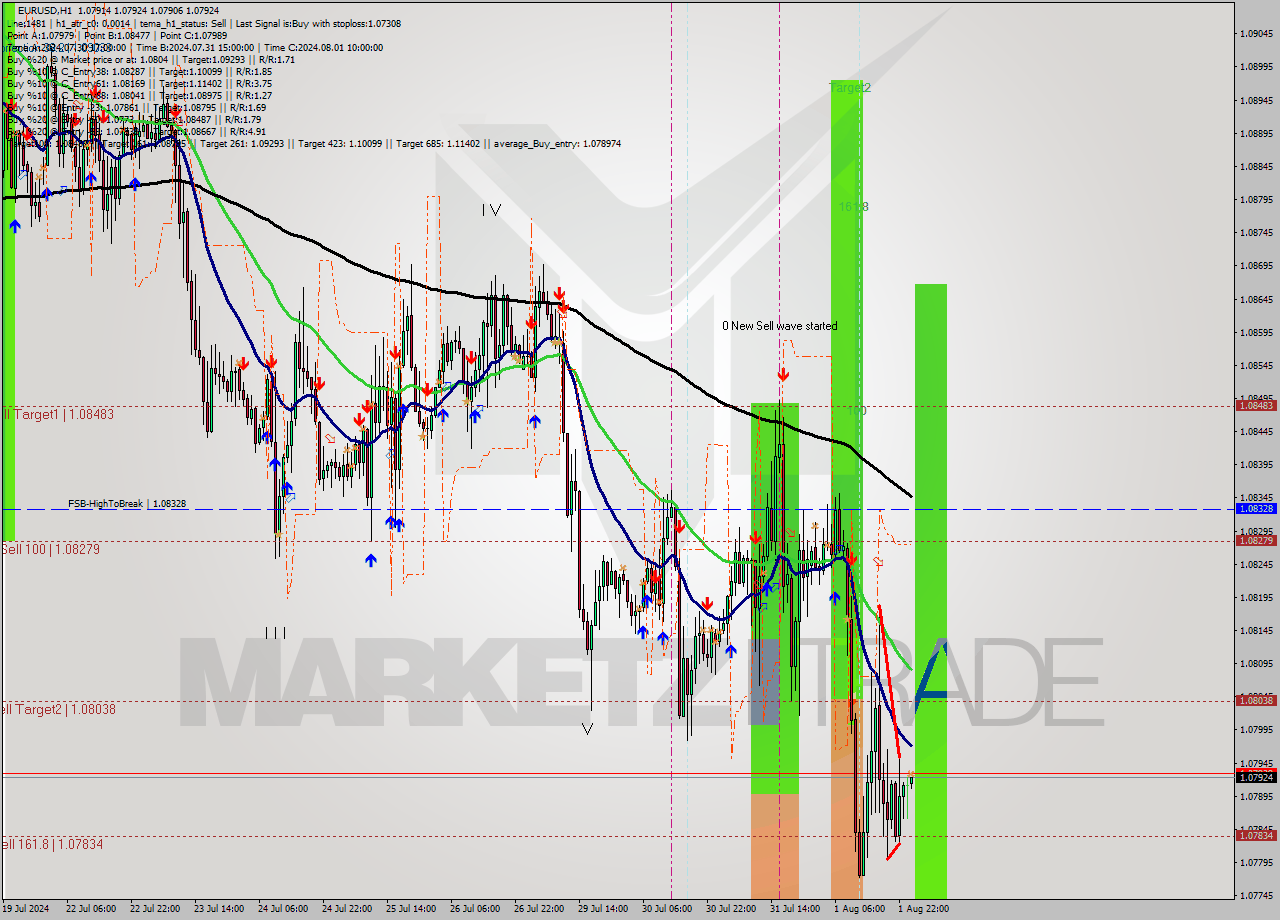Click the 1.08995 price axis label
1280x920 pixels.
coord(1256,67)
